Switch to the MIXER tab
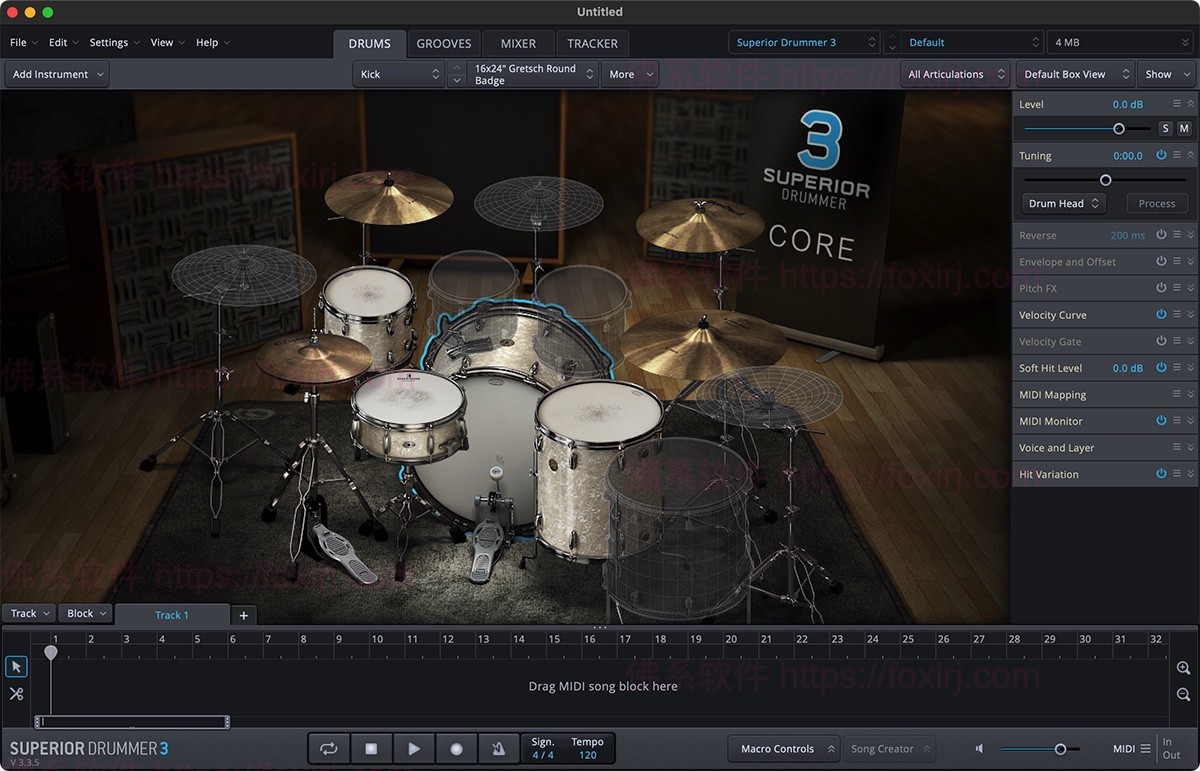 point(517,43)
